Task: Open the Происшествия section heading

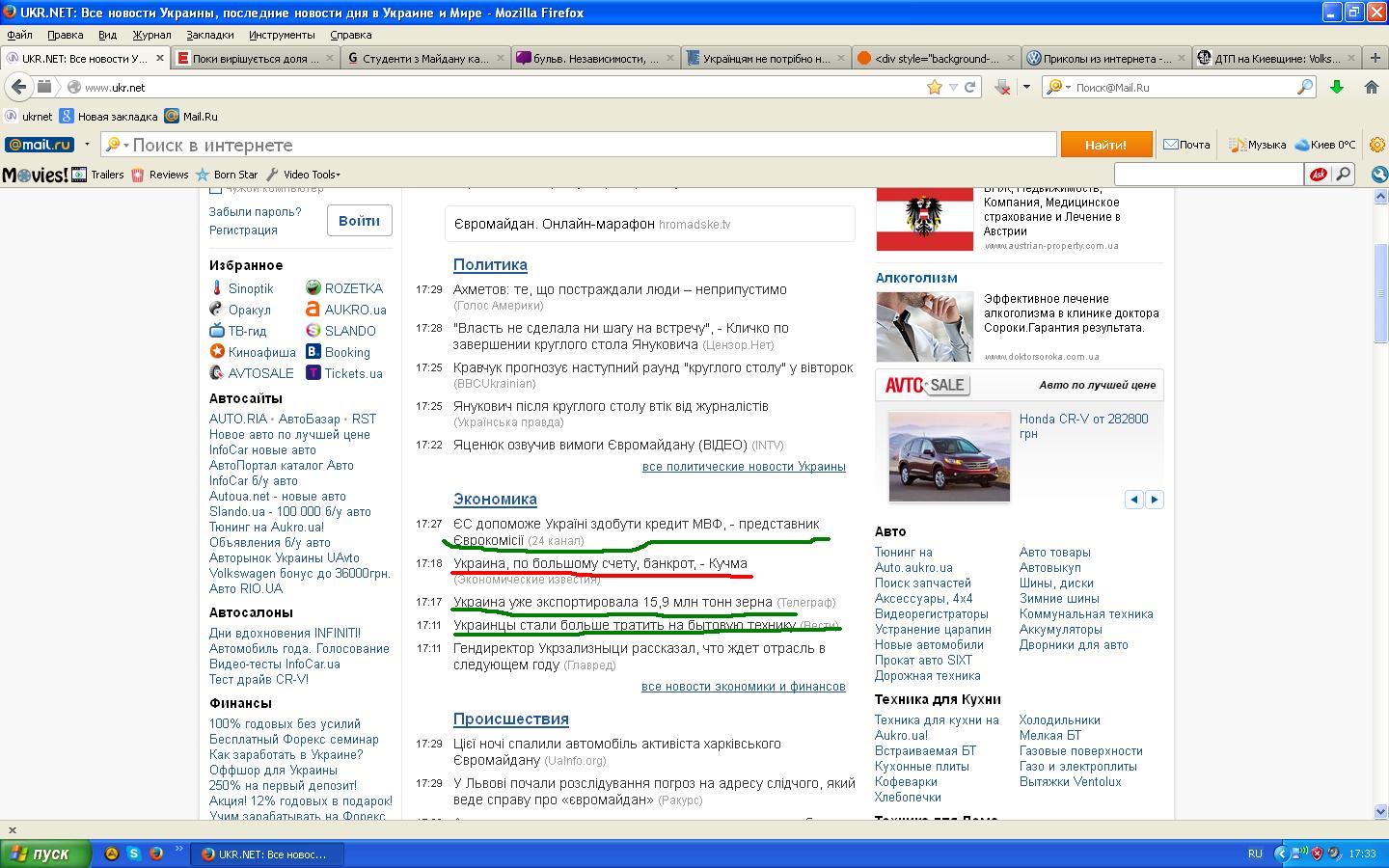Action: (x=511, y=719)
